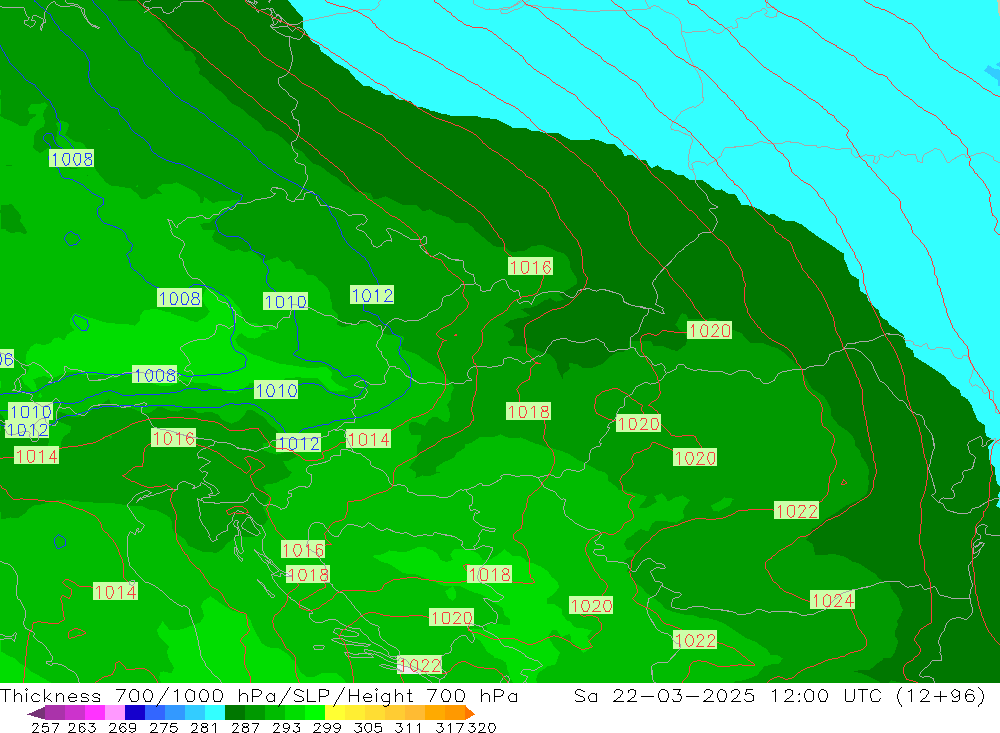Screen dimensions: 1000x733
Task: Click the 317 legend value
Action: point(450,727)
